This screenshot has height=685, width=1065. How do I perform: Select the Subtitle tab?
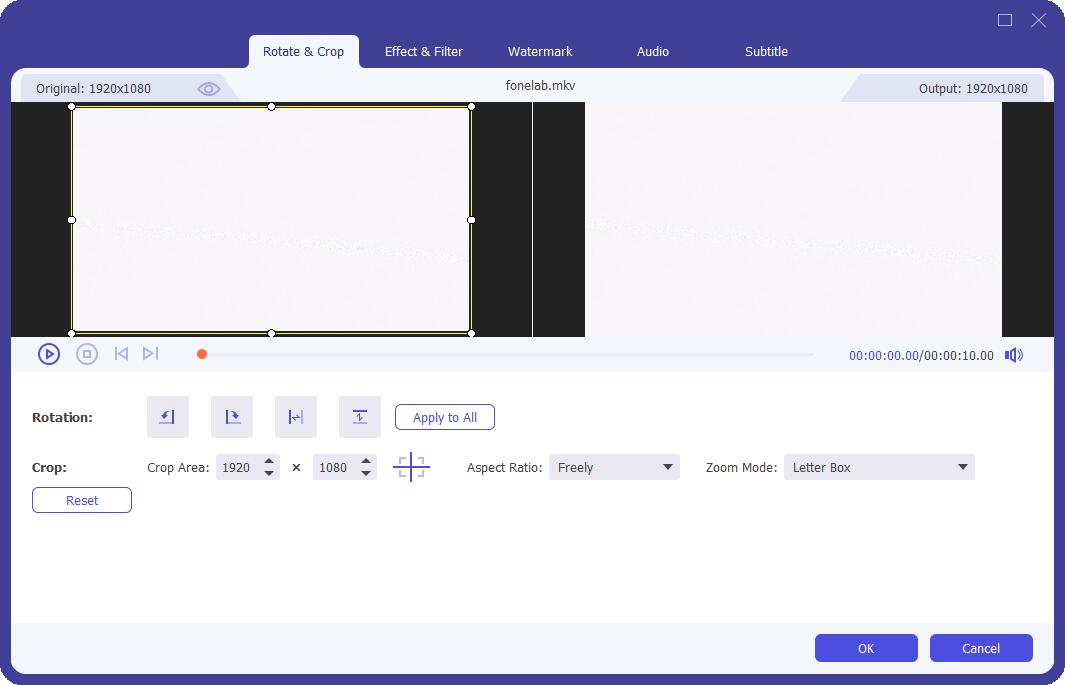pos(766,52)
